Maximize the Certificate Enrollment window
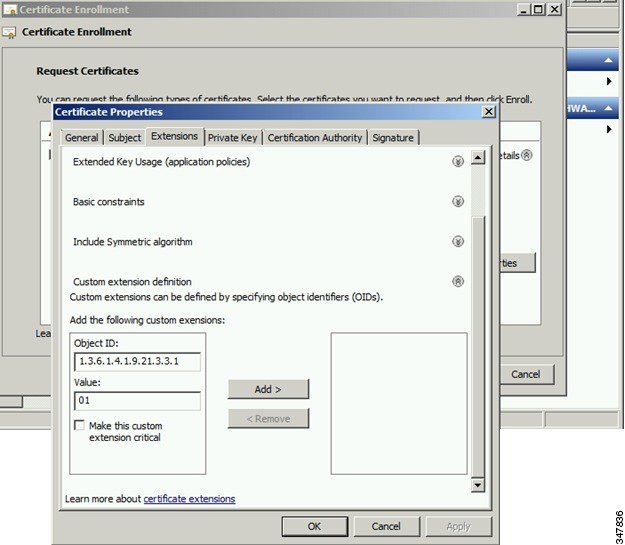Viewport: 625px width, 545px height. click(x=538, y=10)
